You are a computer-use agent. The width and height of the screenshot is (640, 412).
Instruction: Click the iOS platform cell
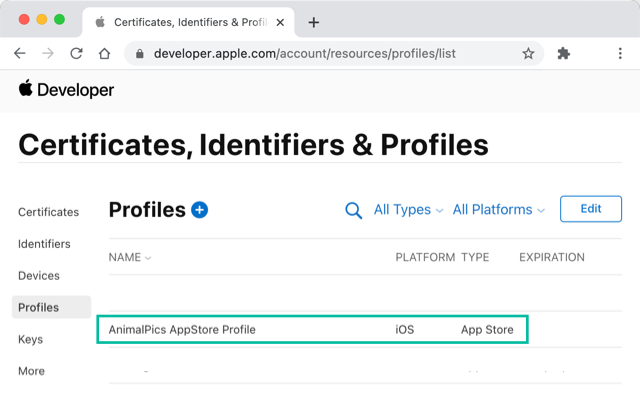[x=404, y=330]
